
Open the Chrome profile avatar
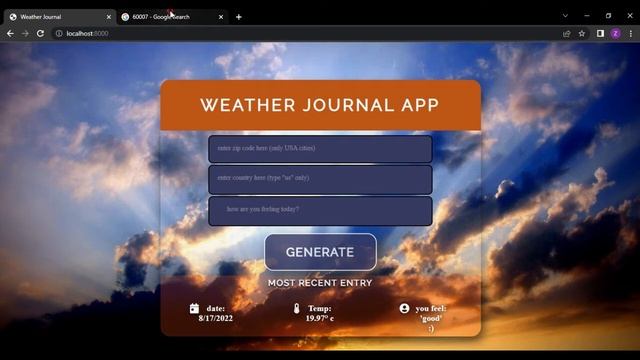pos(616,33)
